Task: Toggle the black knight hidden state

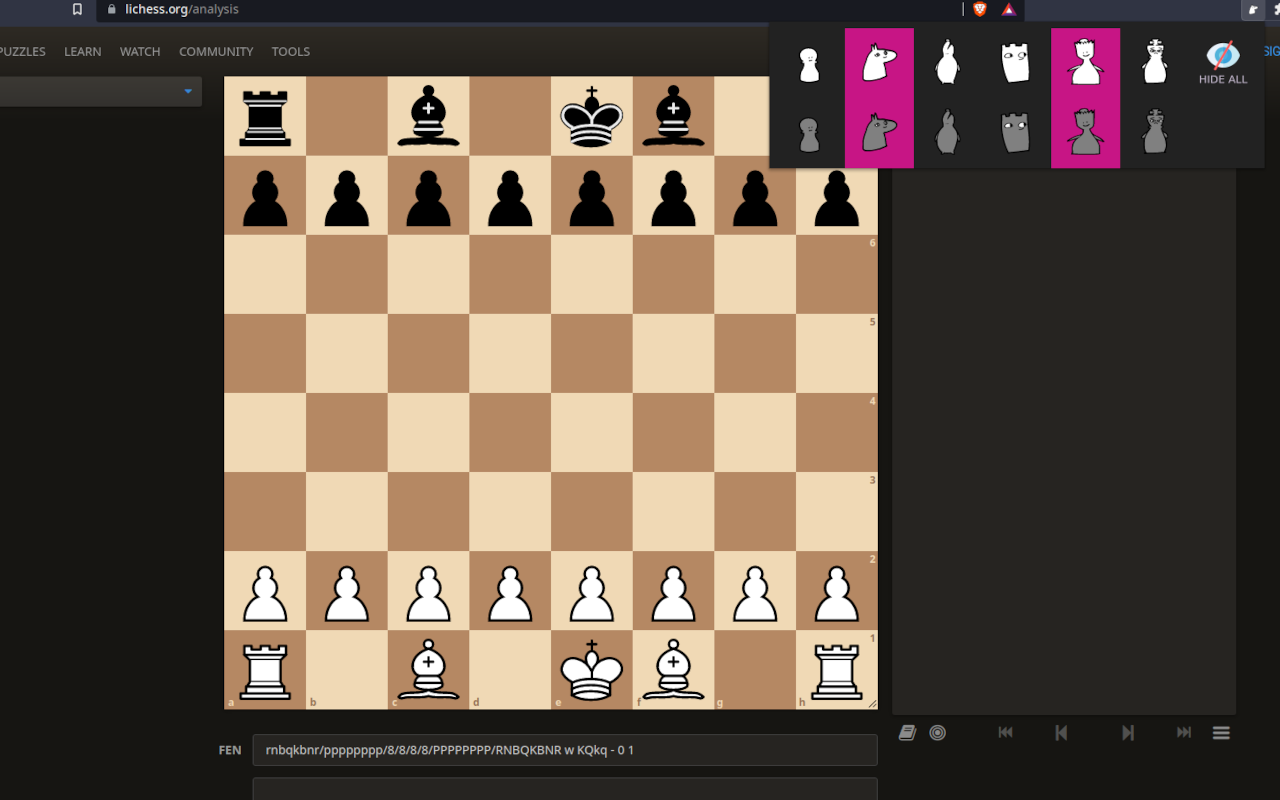Action: pyautogui.click(x=879, y=130)
